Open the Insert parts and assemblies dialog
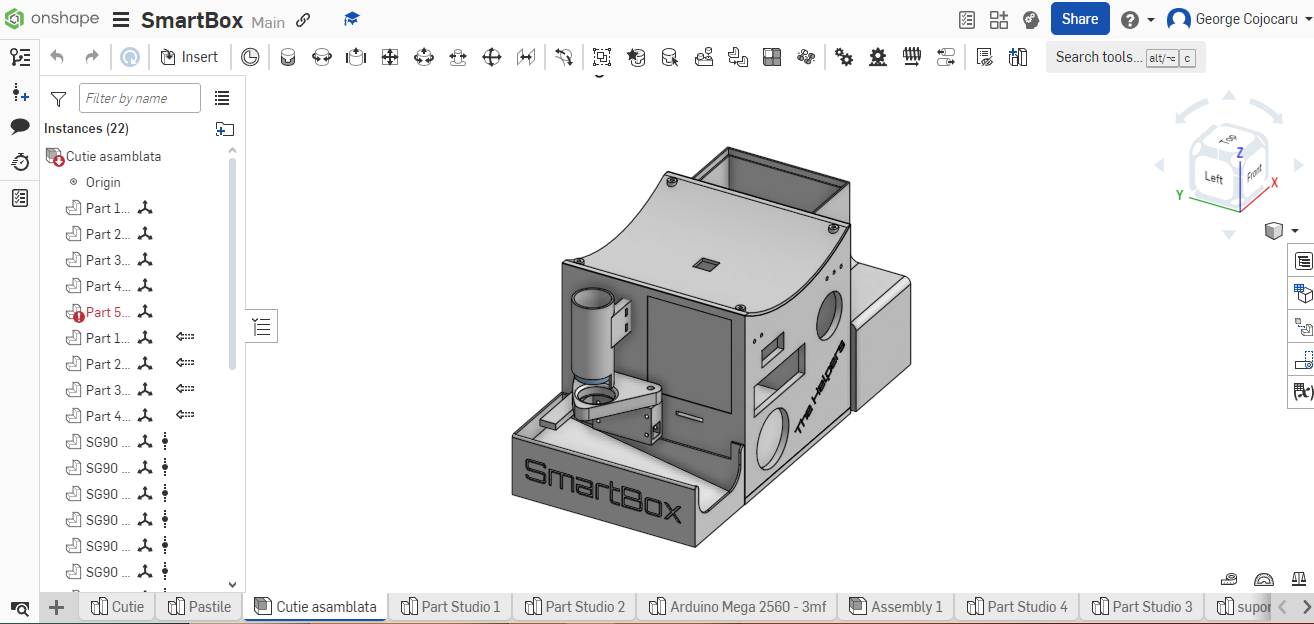Screen dimensions: 1314x624 click(189, 57)
